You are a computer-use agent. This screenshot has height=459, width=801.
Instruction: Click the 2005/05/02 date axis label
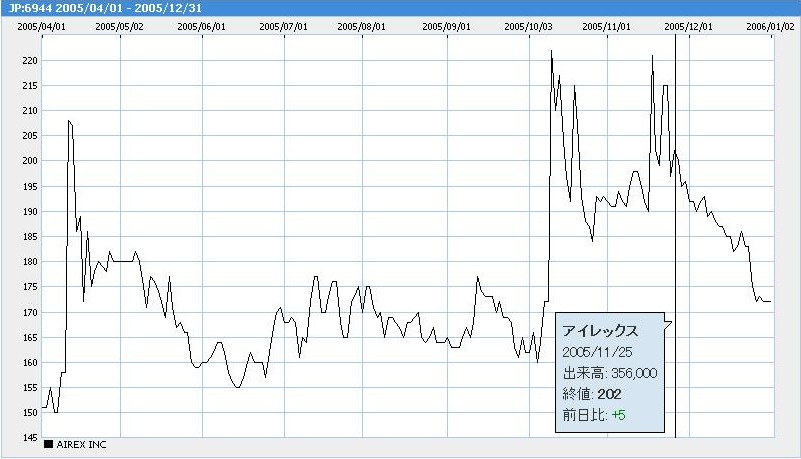pos(120,27)
